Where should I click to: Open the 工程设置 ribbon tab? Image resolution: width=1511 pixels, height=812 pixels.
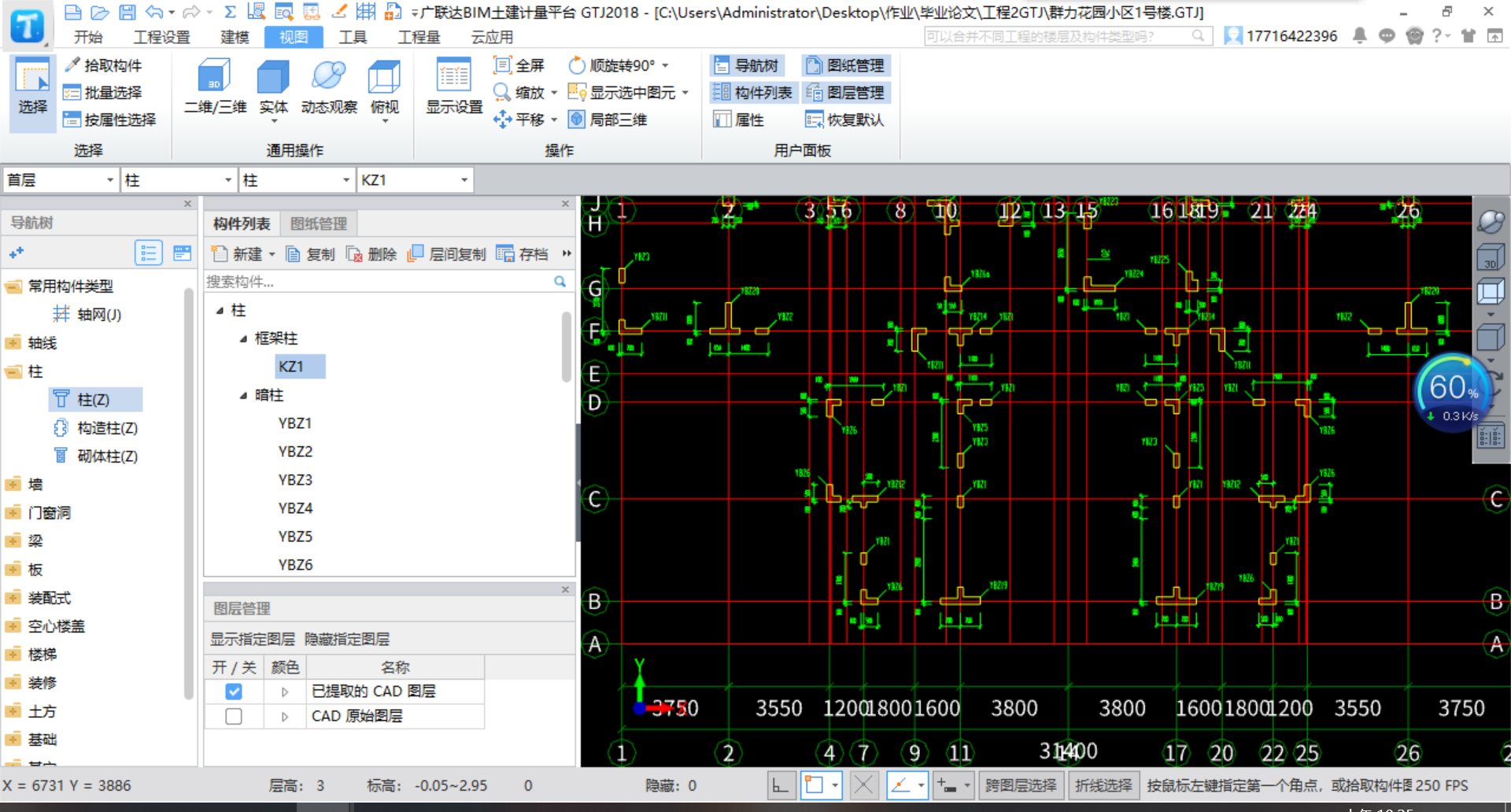point(161,37)
